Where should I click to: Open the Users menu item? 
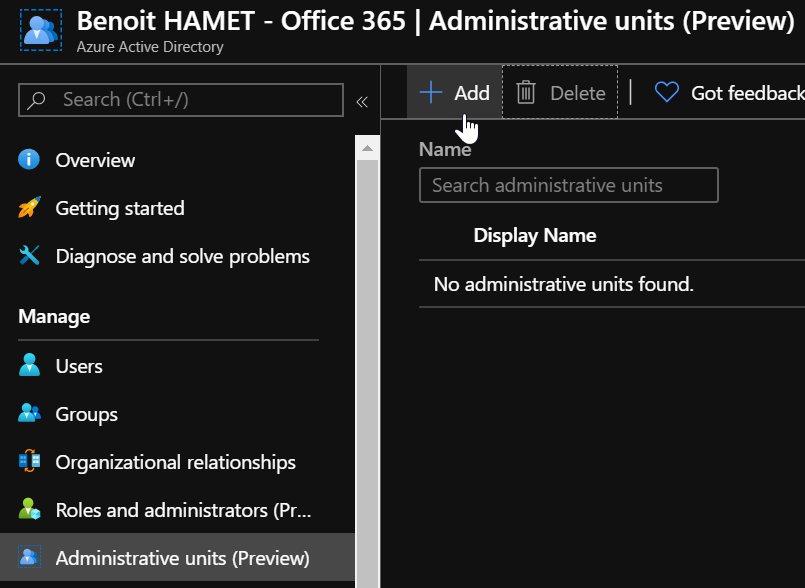point(79,366)
